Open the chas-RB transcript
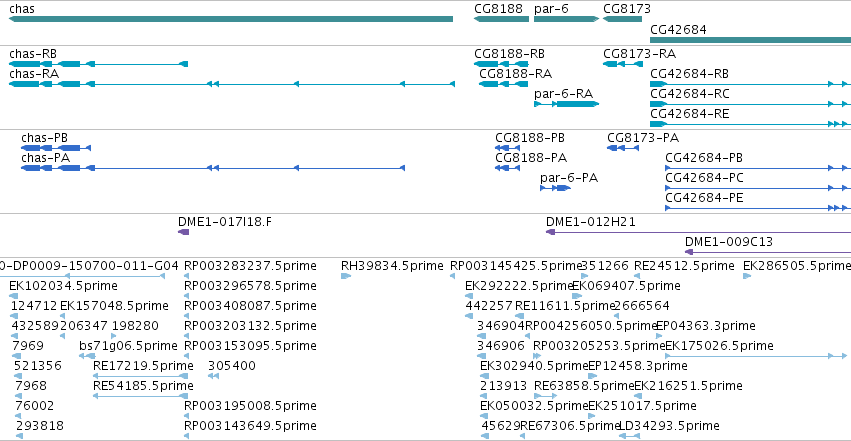 point(99,64)
